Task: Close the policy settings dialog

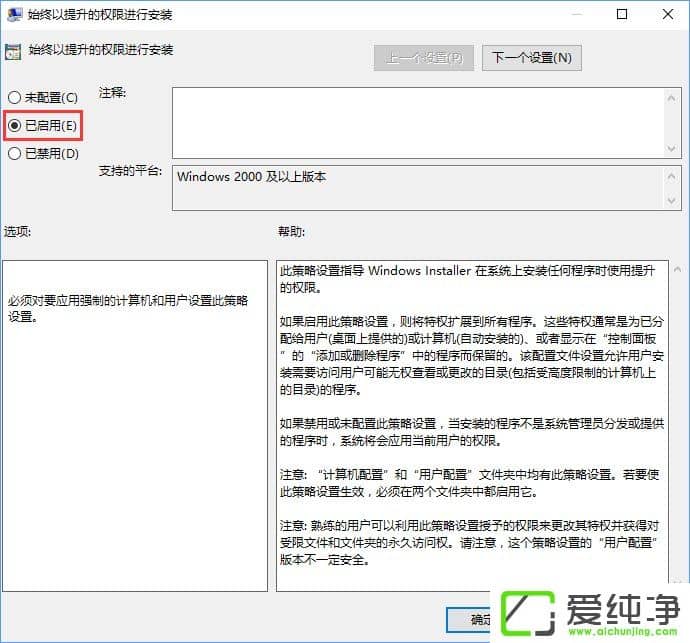Action: pyautogui.click(x=667, y=15)
